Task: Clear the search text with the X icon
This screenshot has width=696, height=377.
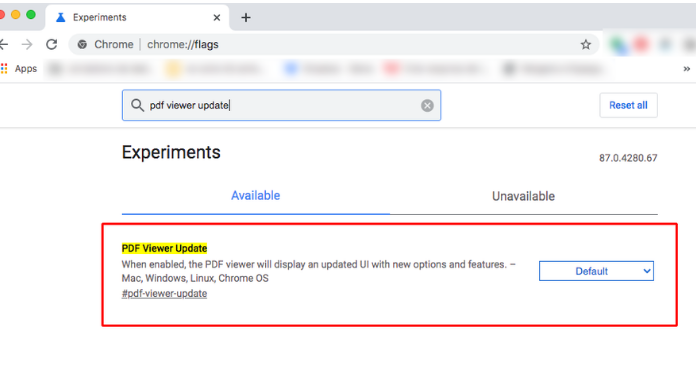Action: point(427,105)
